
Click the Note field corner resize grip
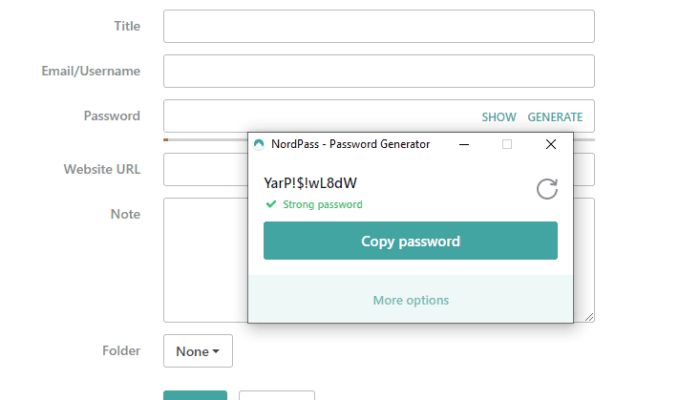pos(589,317)
